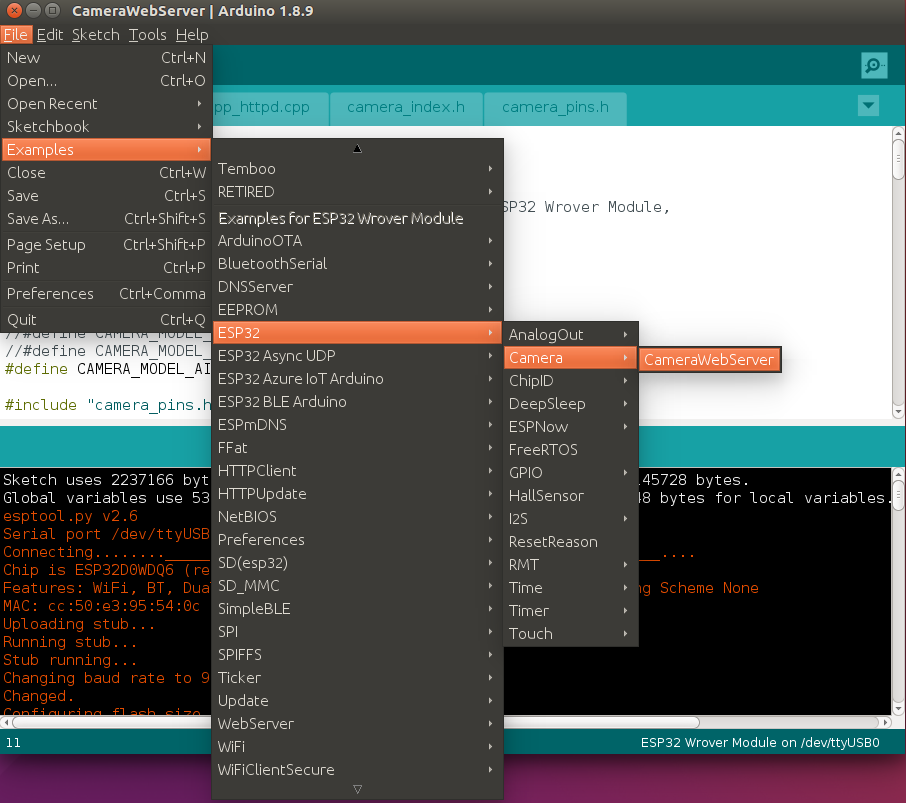Open the WiFi examples submenu

click(x=232, y=746)
